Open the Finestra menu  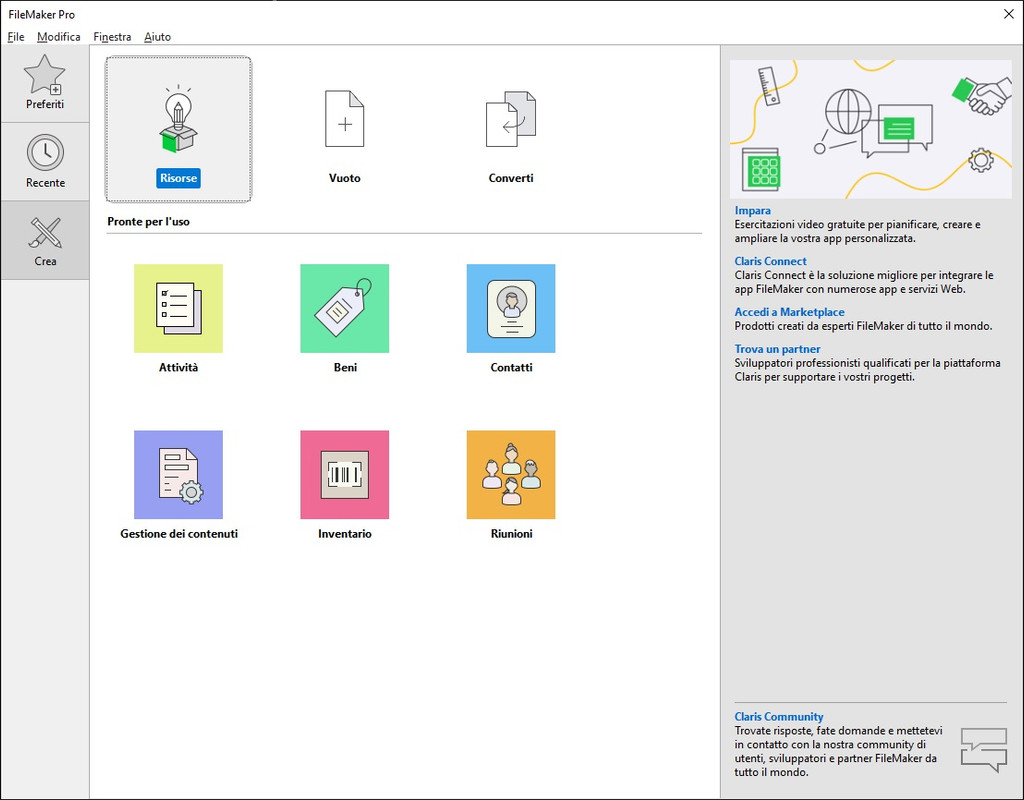112,37
